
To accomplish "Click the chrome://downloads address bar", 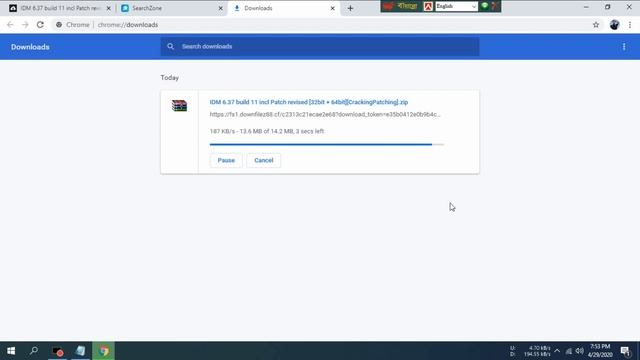I will 322,25.
